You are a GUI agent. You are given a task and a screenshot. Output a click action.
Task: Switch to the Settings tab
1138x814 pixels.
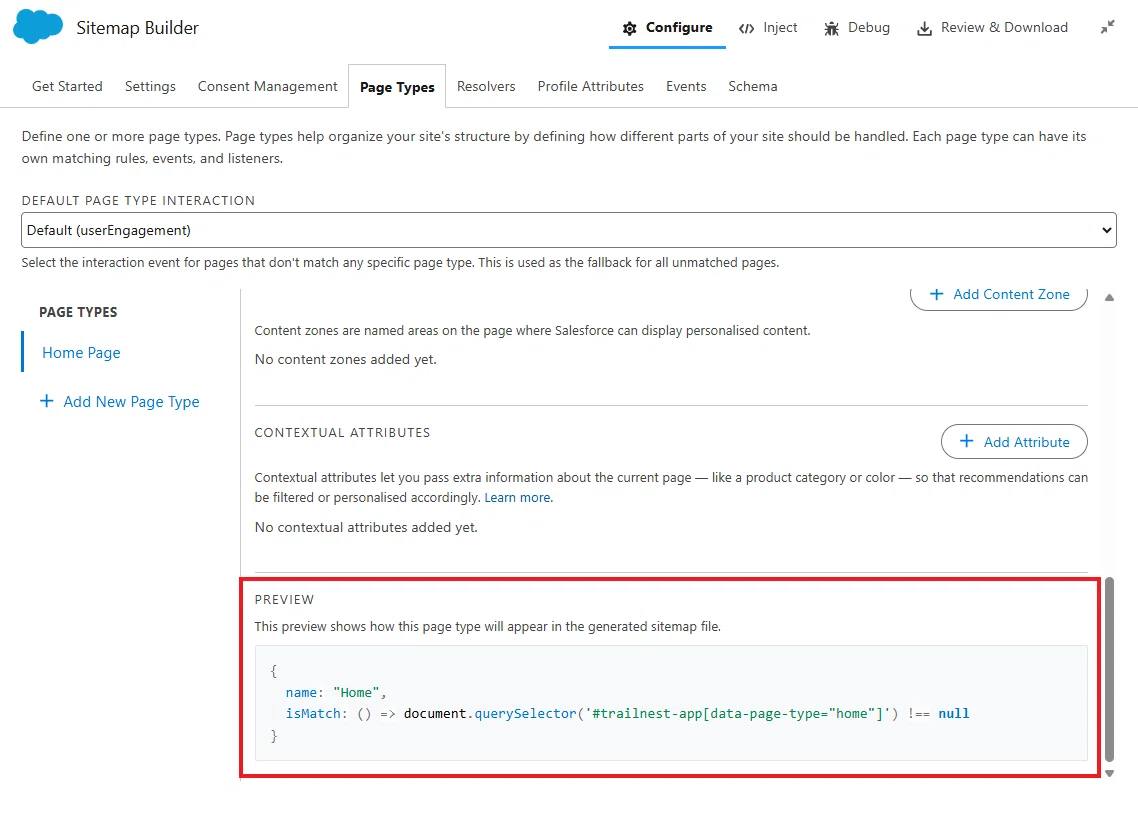150,86
